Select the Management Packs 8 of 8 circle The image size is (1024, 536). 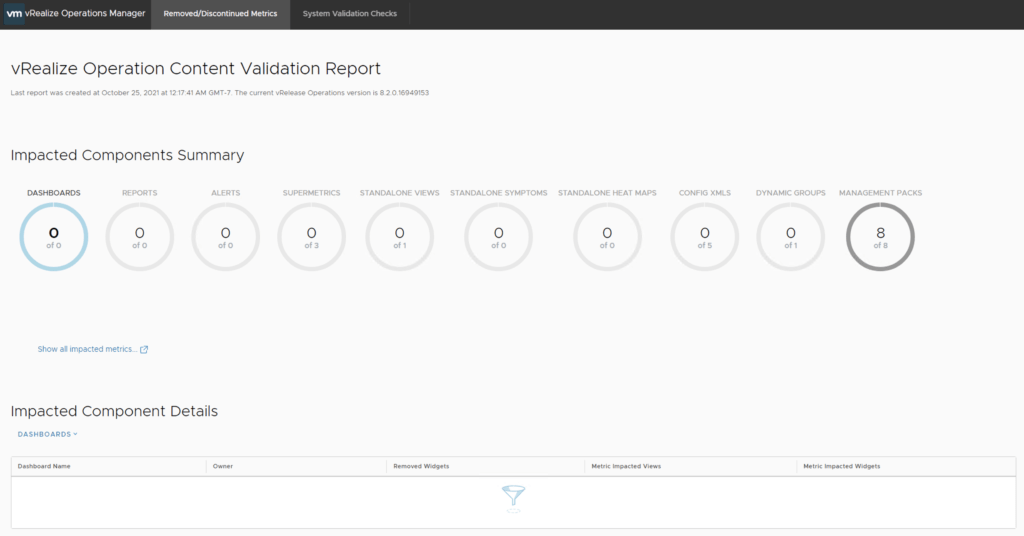[880, 237]
